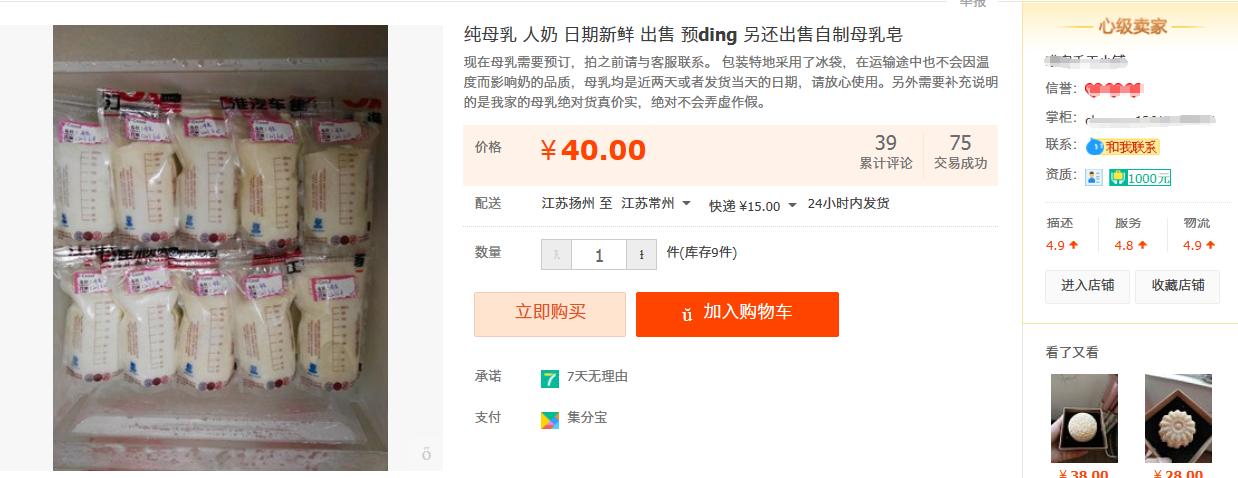
Task: Open the ¥28.00 flower soap thumbnail
Action: point(1178,418)
